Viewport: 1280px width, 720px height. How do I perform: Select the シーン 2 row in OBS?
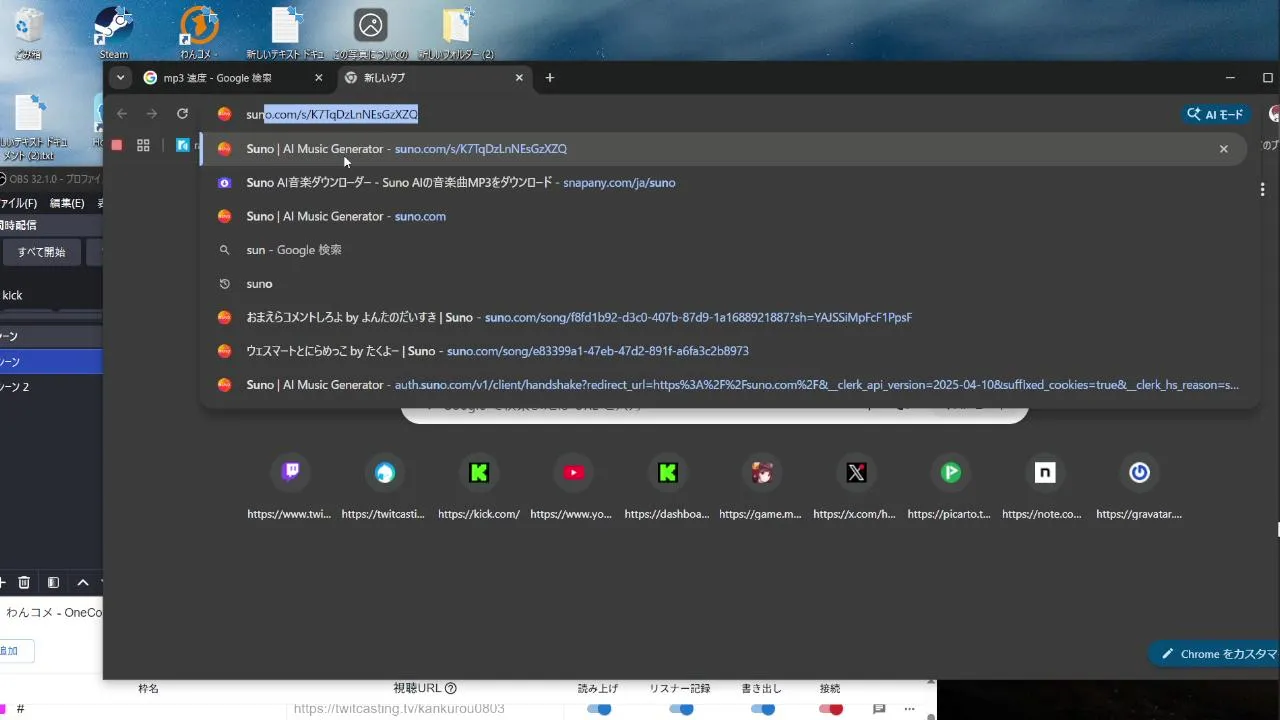(x=51, y=387)
